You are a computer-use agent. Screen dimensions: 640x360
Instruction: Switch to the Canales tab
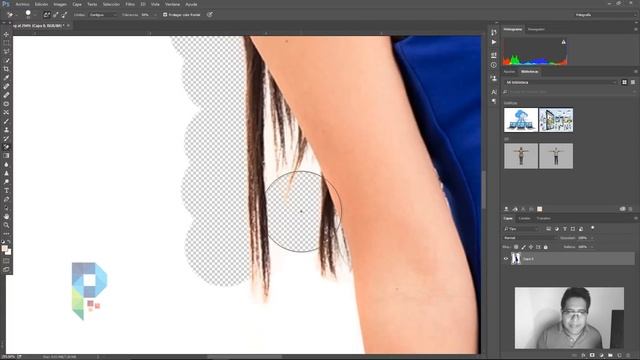[524, 219]
